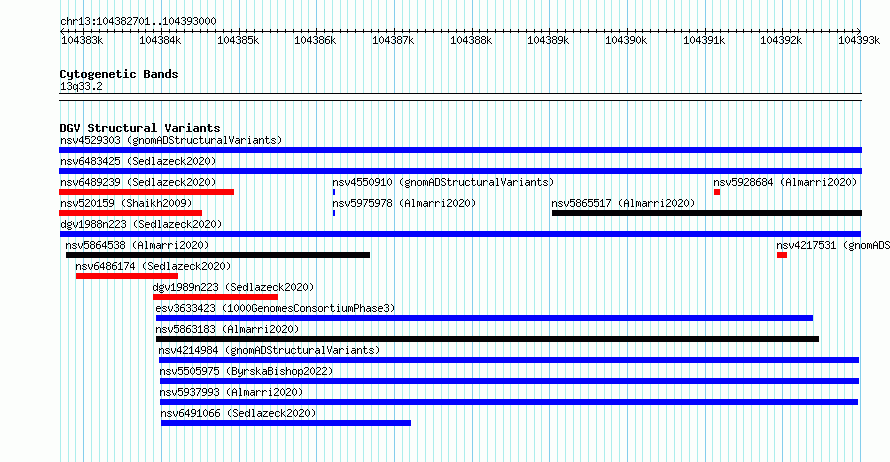Open the nsv5865517 (Almarri2020) label
Image resolution: width=890 pixels, height=462 pixels.
click(x=623, y=203)
